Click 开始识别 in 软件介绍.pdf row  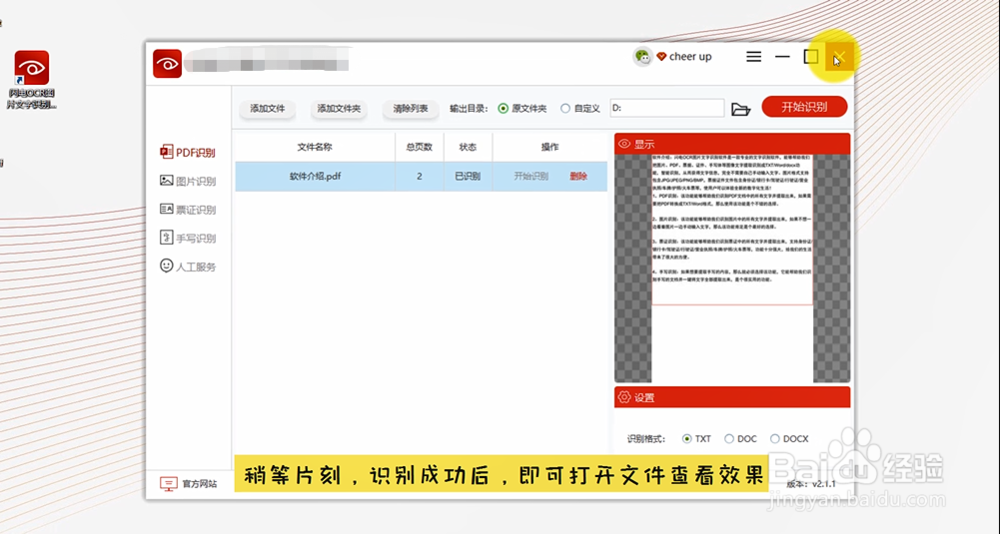[x=531, y=176]
